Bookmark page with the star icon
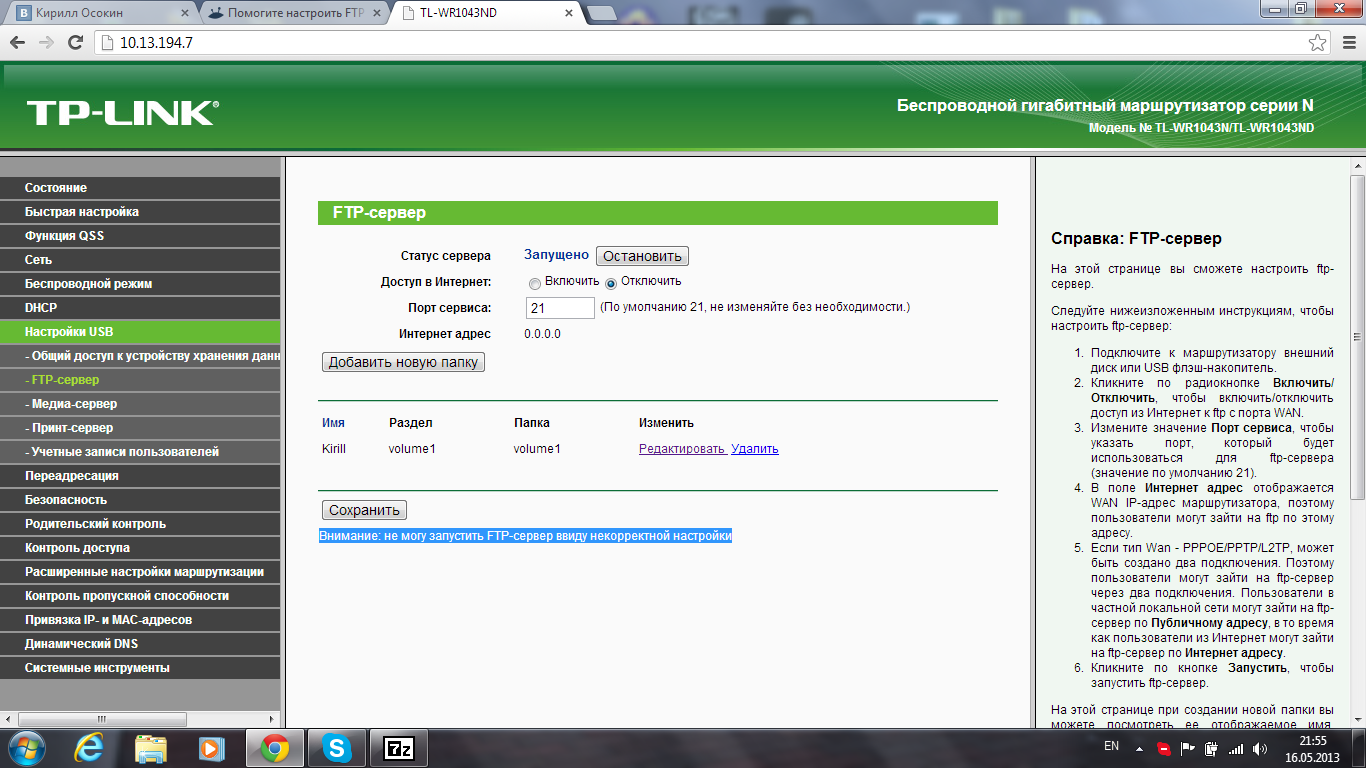 [1318, 43]
